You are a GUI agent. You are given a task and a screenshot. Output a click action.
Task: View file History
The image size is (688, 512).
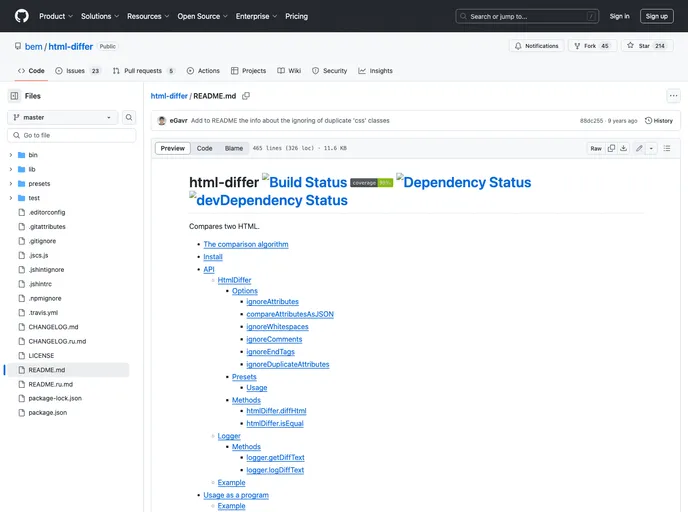659,121
